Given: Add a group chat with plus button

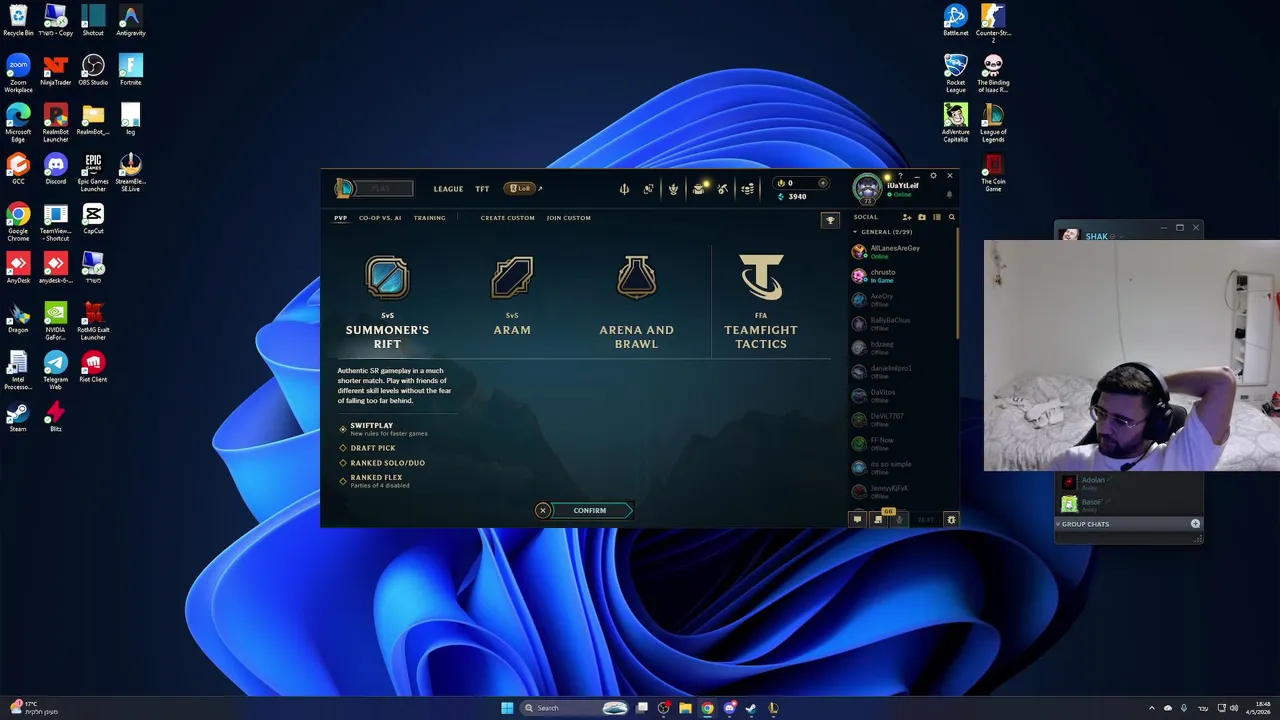Looking at the screenshot, I should click(1195, 524).
